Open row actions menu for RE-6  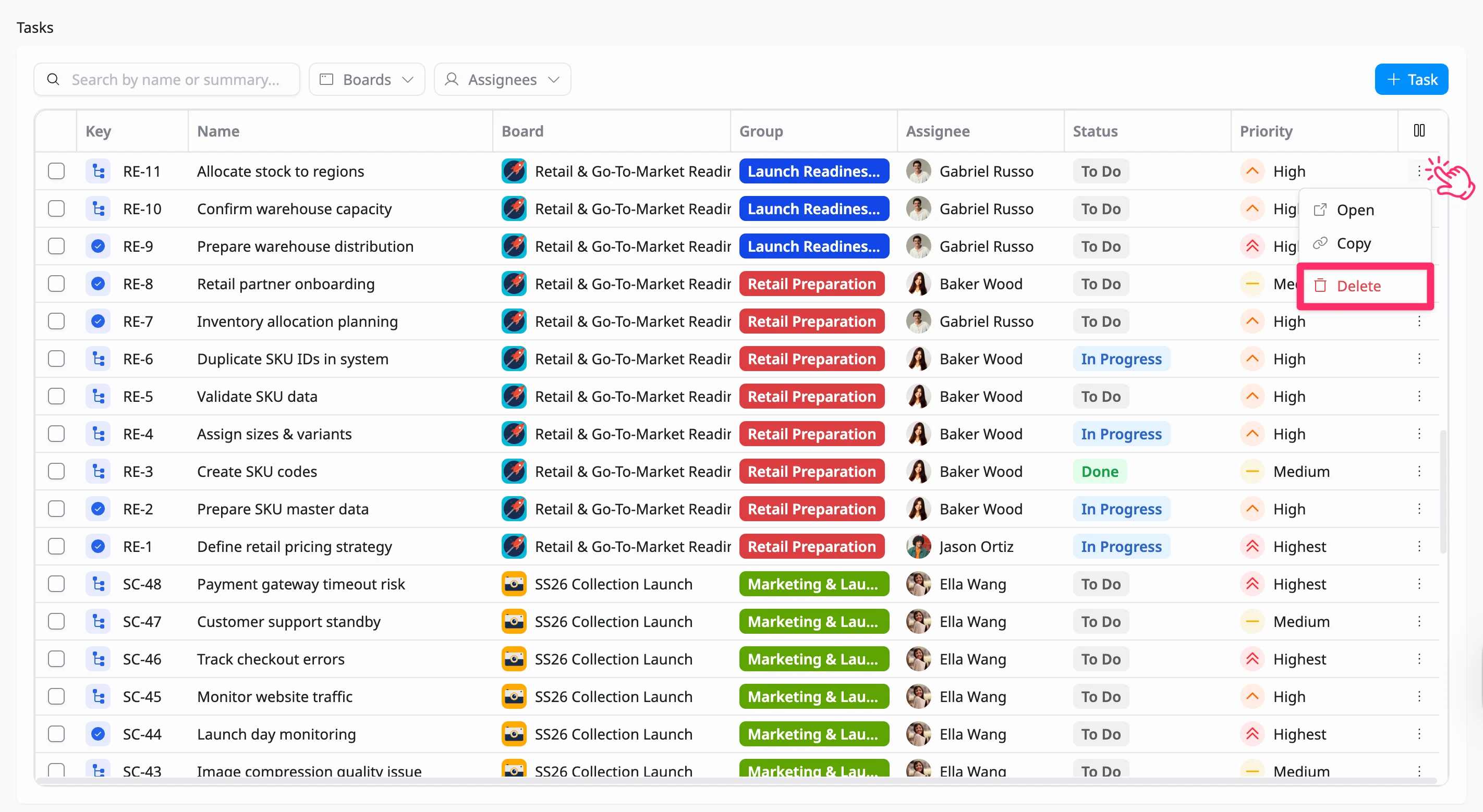(1419, 359)
